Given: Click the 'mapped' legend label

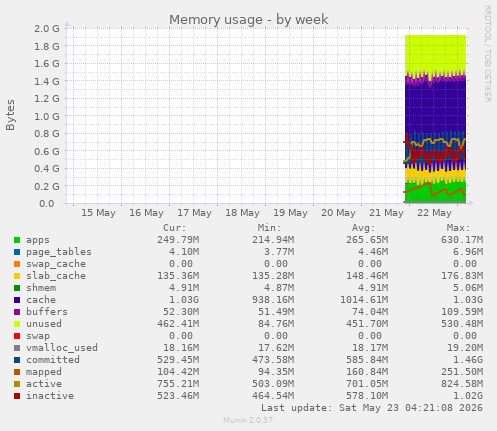Looking at the screenshot, I should 44,372.
